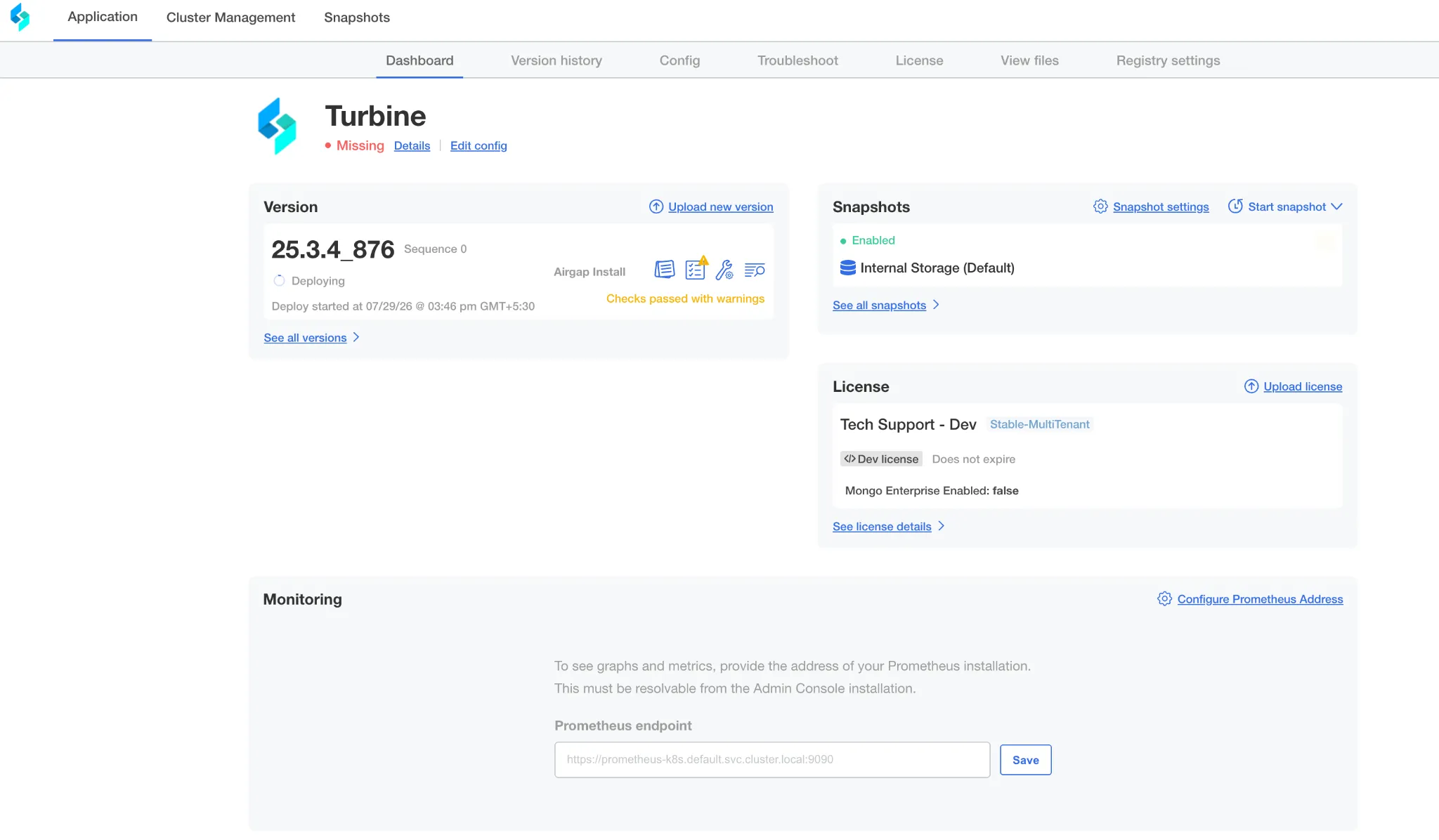Save the Prometheus endpoint
The image size is (1439, 840).
1025,760
